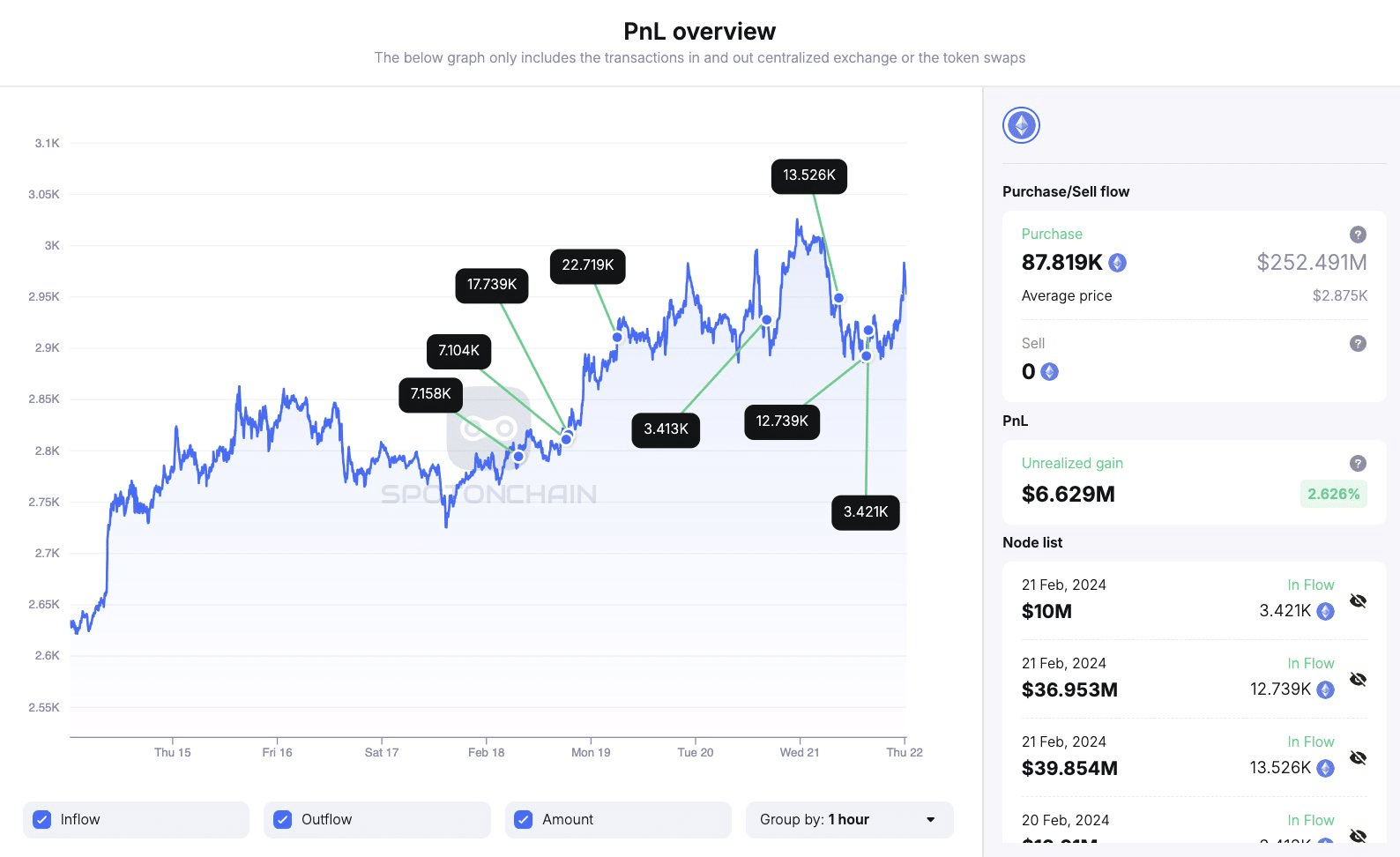Uncheck the Inflow checkbox
Viewport: 1400px width, 857px height.
[41, 820]
